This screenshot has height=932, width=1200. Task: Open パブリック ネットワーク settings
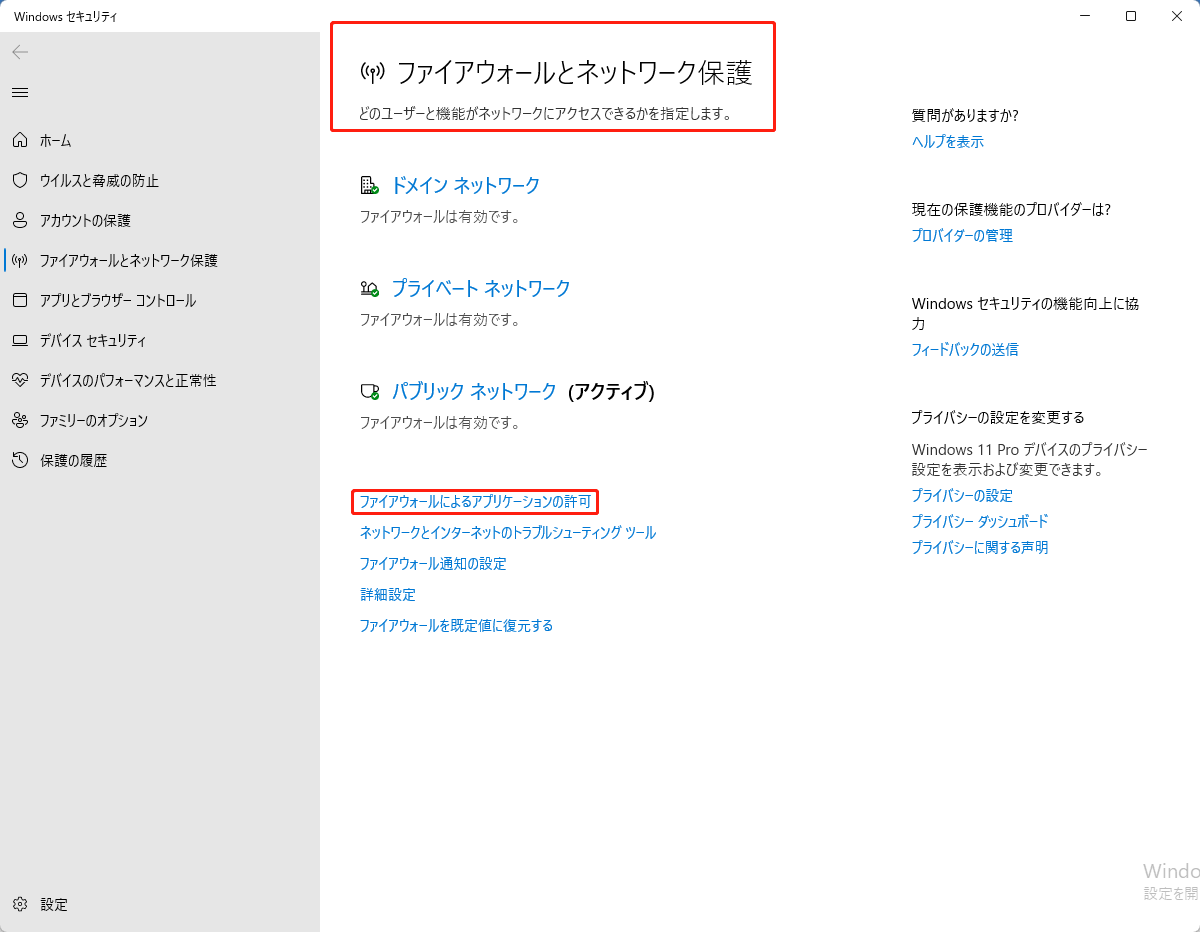[473, 391]
